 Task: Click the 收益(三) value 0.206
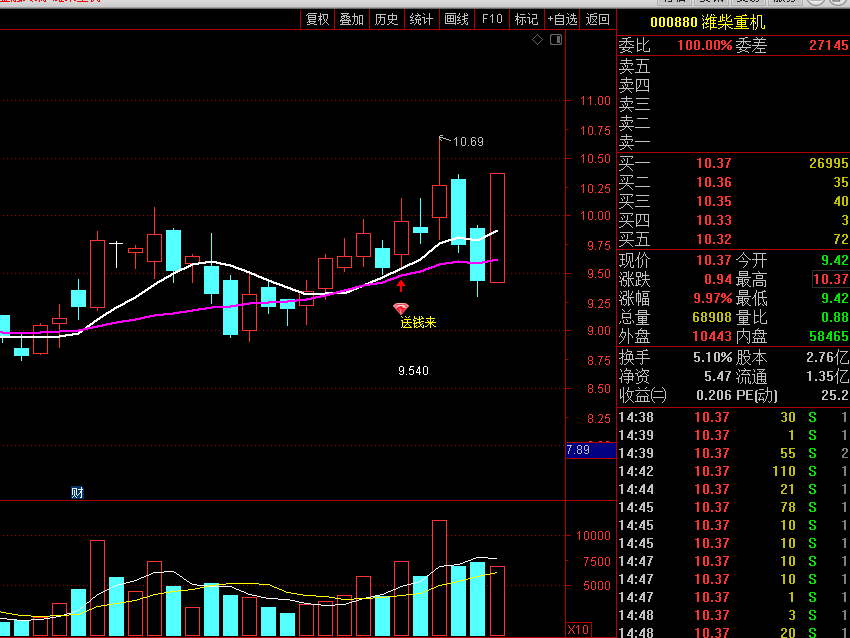click(x=714, y=396)
